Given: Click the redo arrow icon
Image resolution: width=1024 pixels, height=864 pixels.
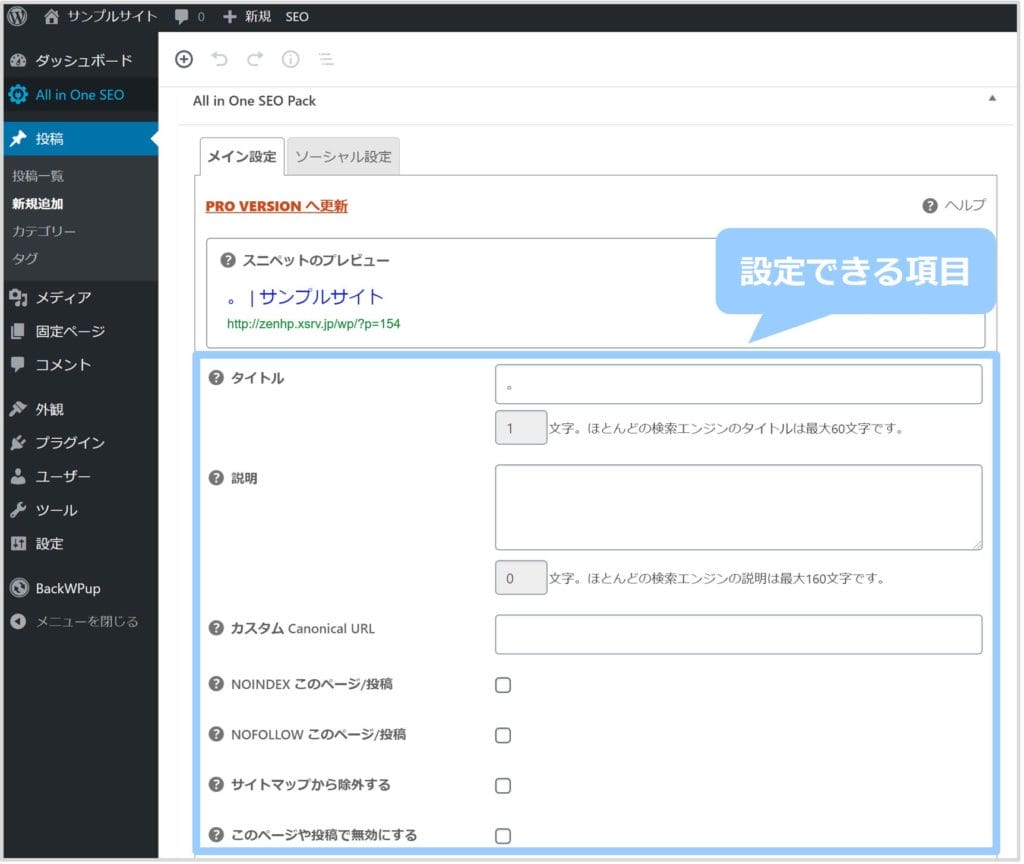Looking at the screenshot, I should pyautogui.click(x=255, y=59).
